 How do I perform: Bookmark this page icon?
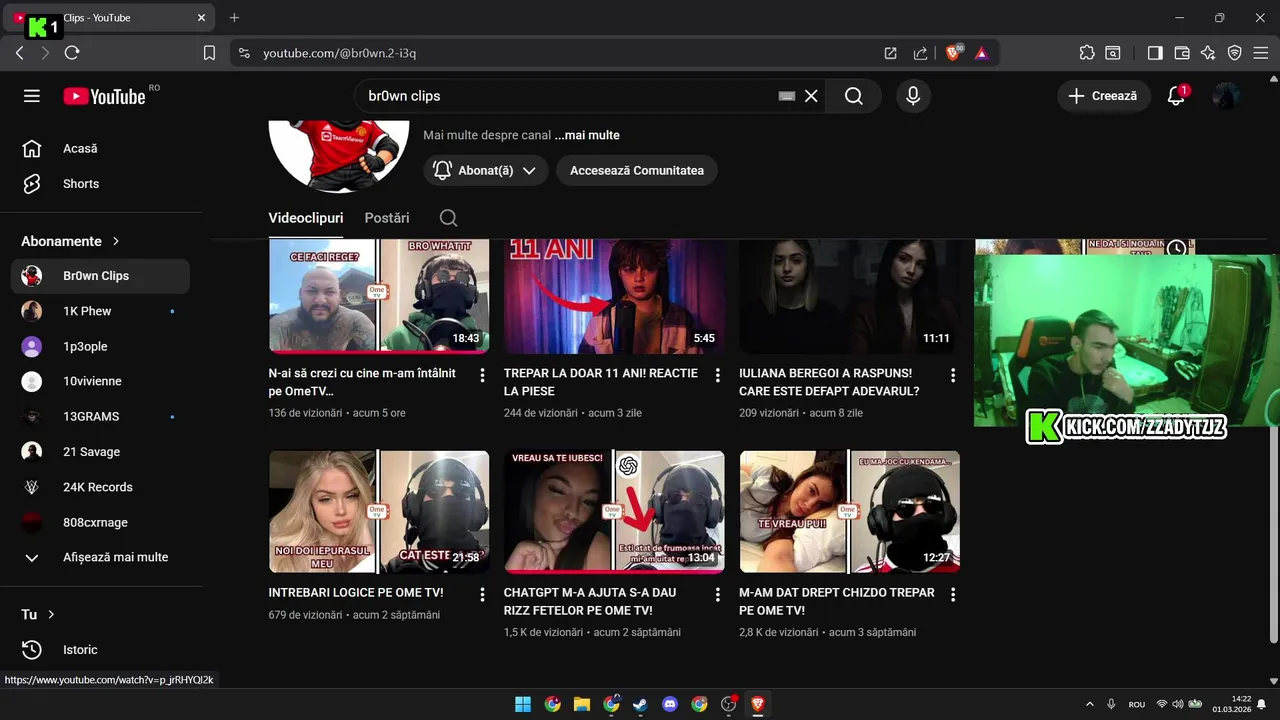coord(209,53)
